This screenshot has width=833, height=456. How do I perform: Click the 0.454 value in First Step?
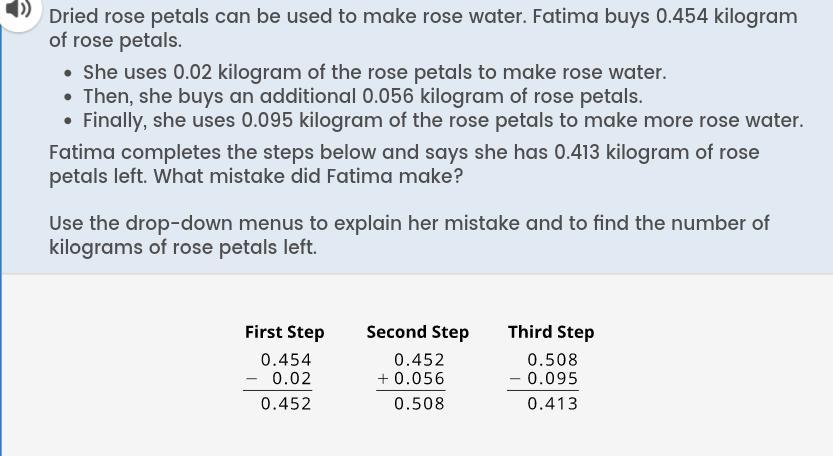tap(285, 360)
